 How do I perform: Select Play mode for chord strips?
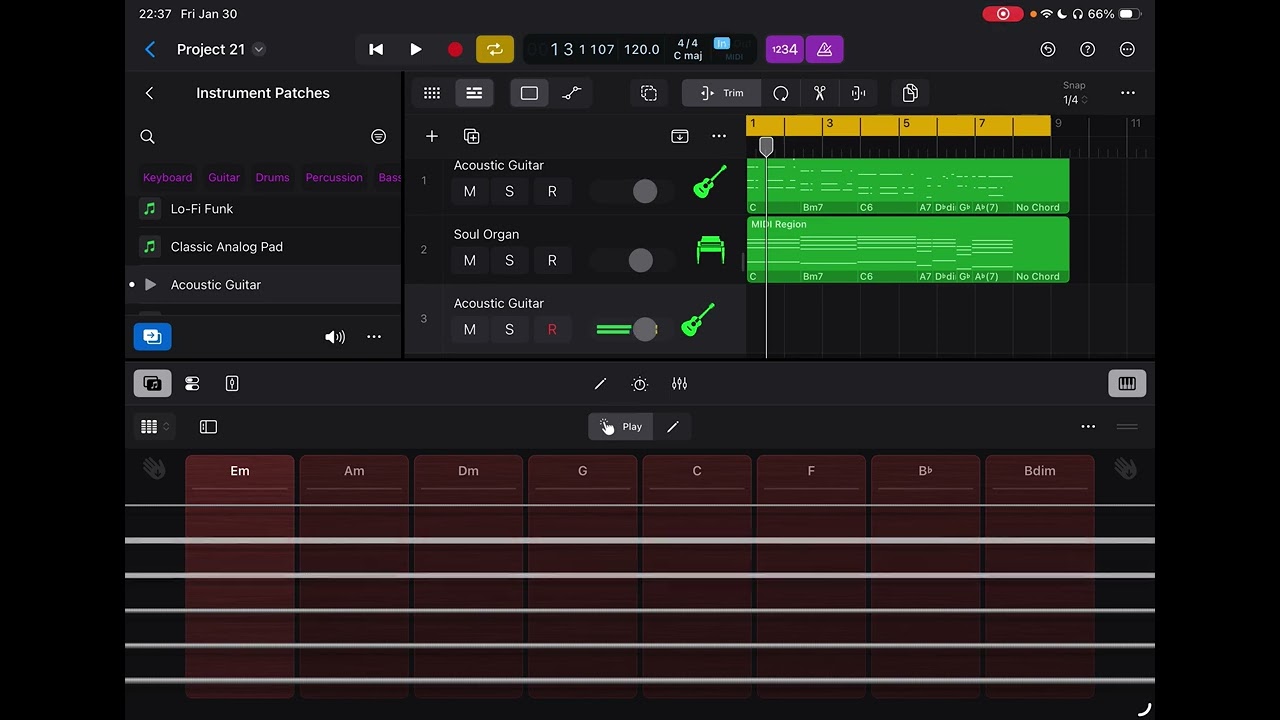click(x=621, y=427)
